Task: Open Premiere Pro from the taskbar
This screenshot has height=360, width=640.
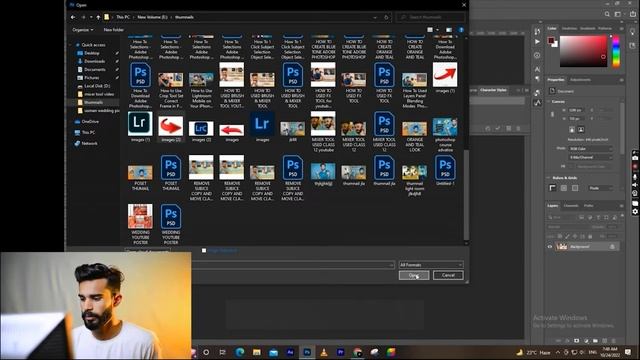Action: (x=340, y=352)
